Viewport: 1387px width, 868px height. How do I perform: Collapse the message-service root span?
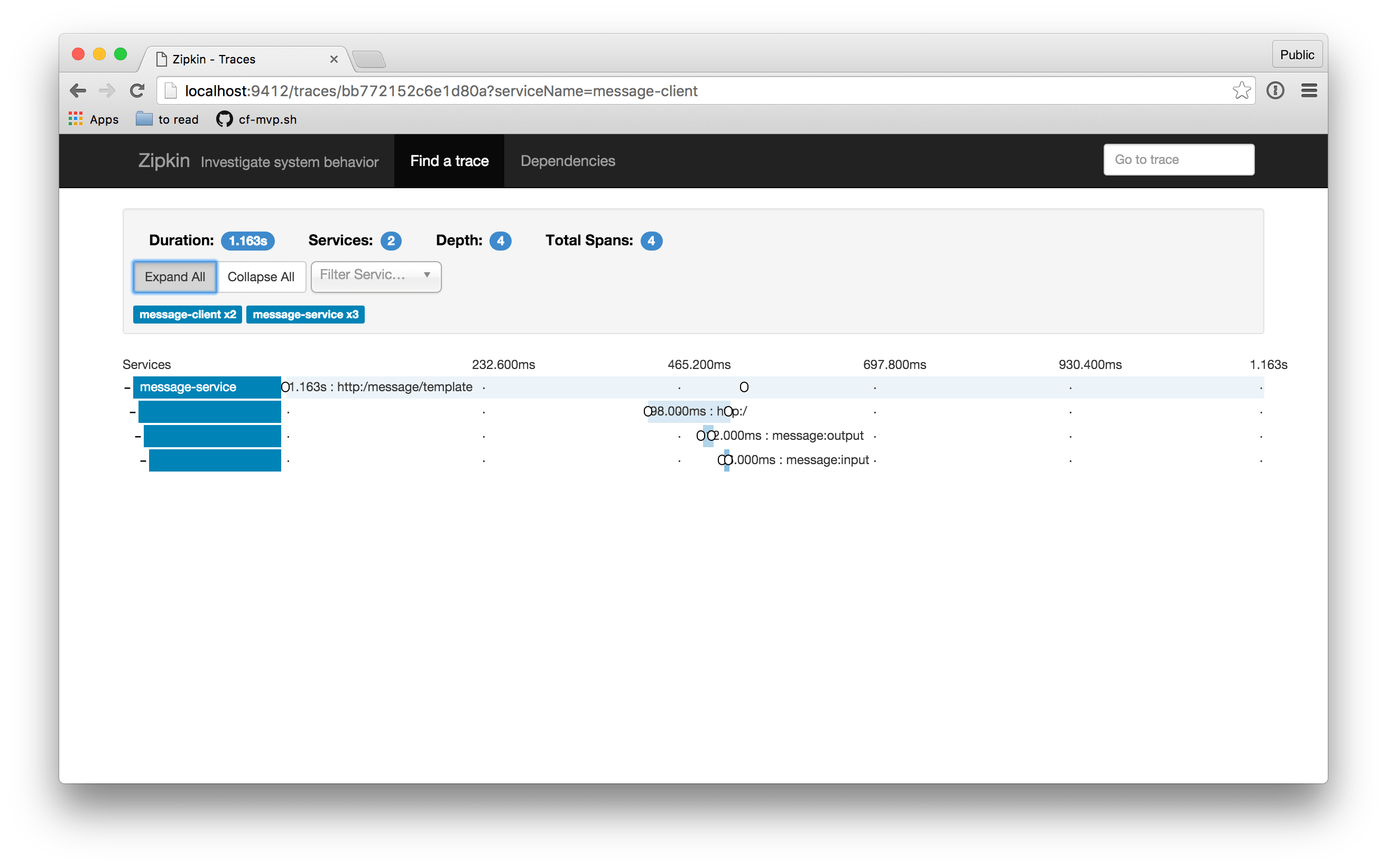(126, 387)
